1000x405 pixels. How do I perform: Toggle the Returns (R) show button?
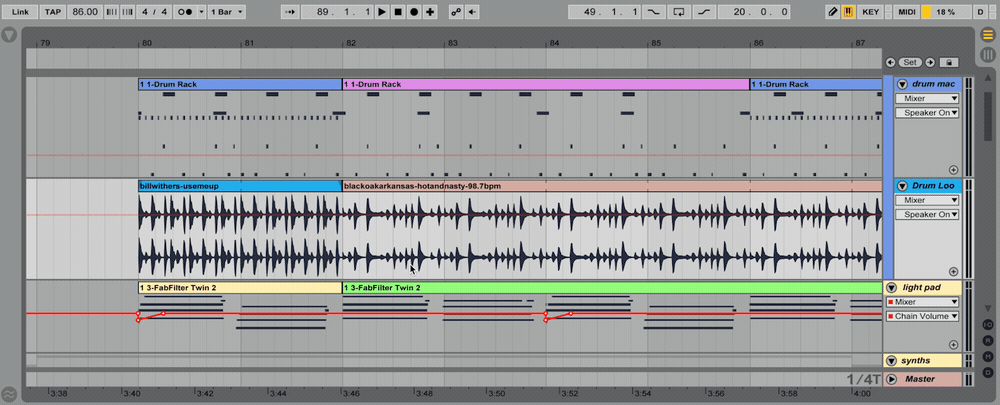(988, 341)
